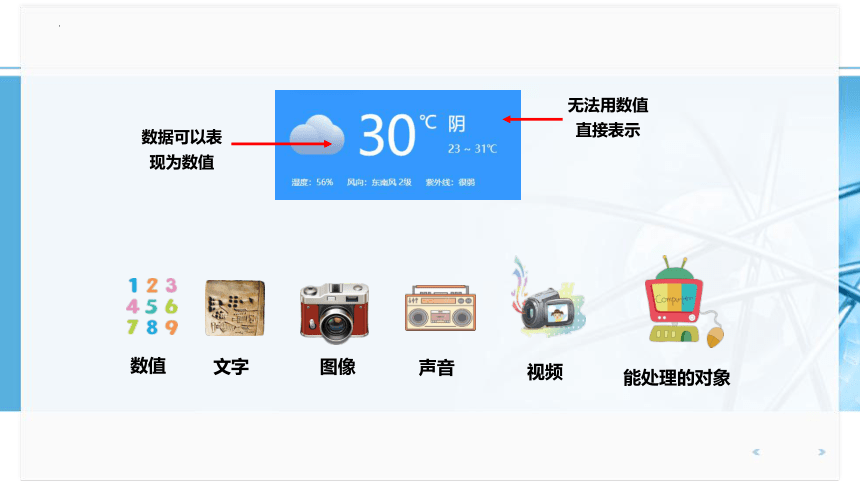Click the 数值 label
The height and width of the screenshot is (484, 860).
[148, 365]
